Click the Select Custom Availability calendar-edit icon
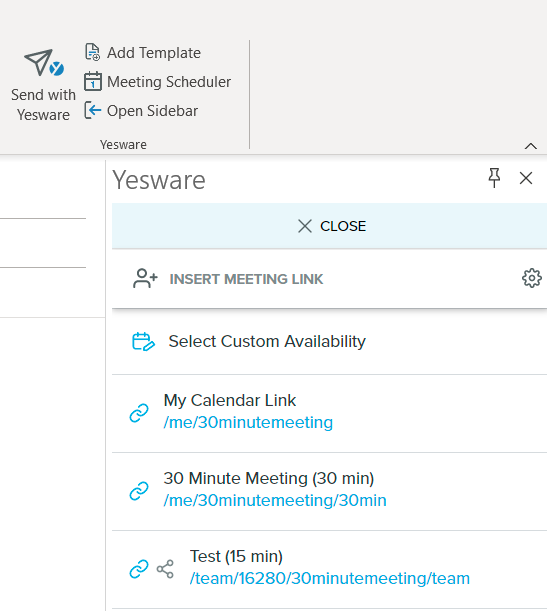The width and height of the screenshot is (547, 611). pyautogui.click(x=143, y=341)
